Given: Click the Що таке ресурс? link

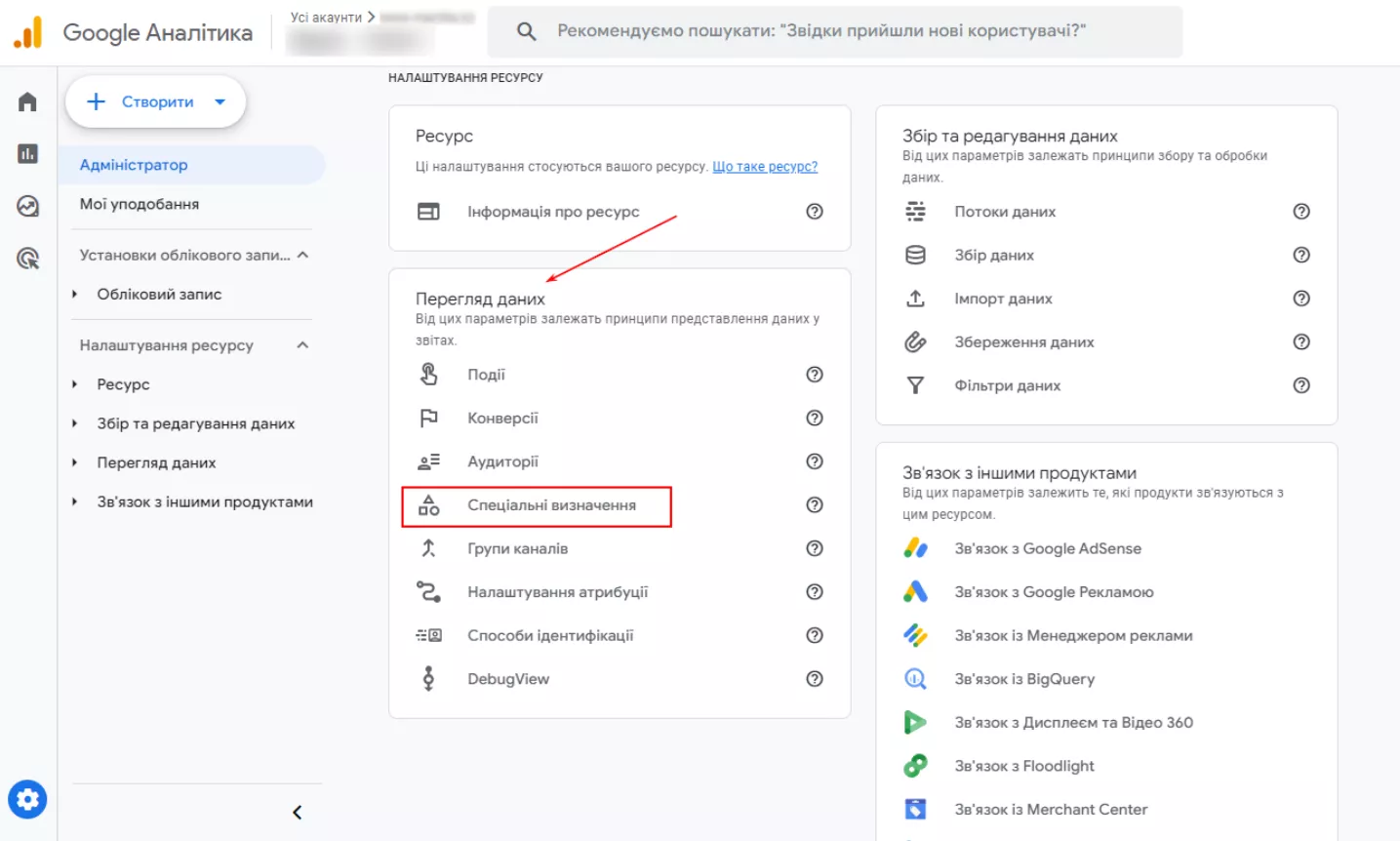Looking at the screenshot, I should [x=765, y=167].
